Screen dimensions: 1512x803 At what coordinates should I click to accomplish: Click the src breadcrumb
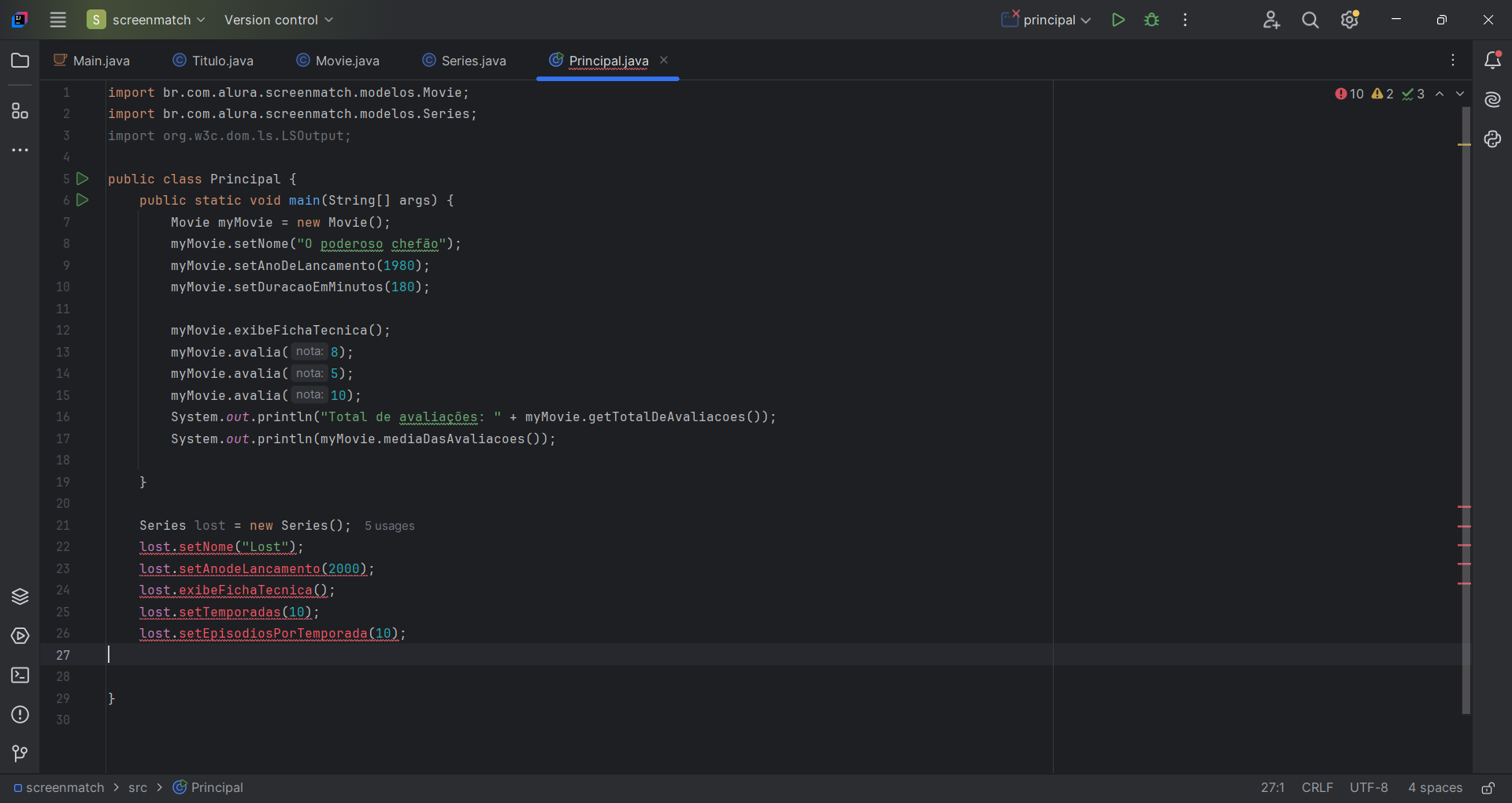click(138, 788)
